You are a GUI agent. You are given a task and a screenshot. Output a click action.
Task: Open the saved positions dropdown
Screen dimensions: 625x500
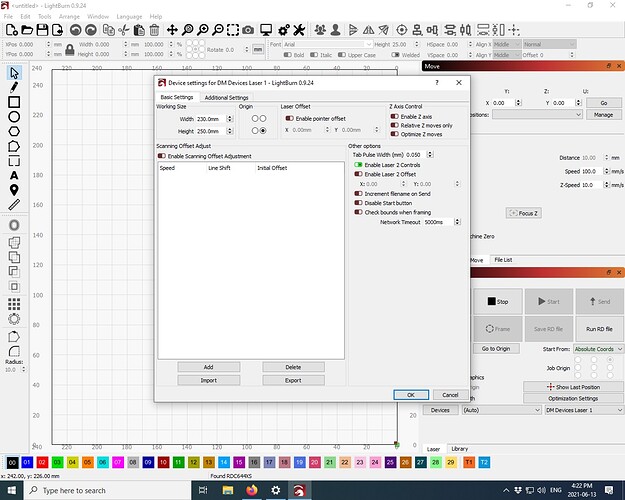537,114
